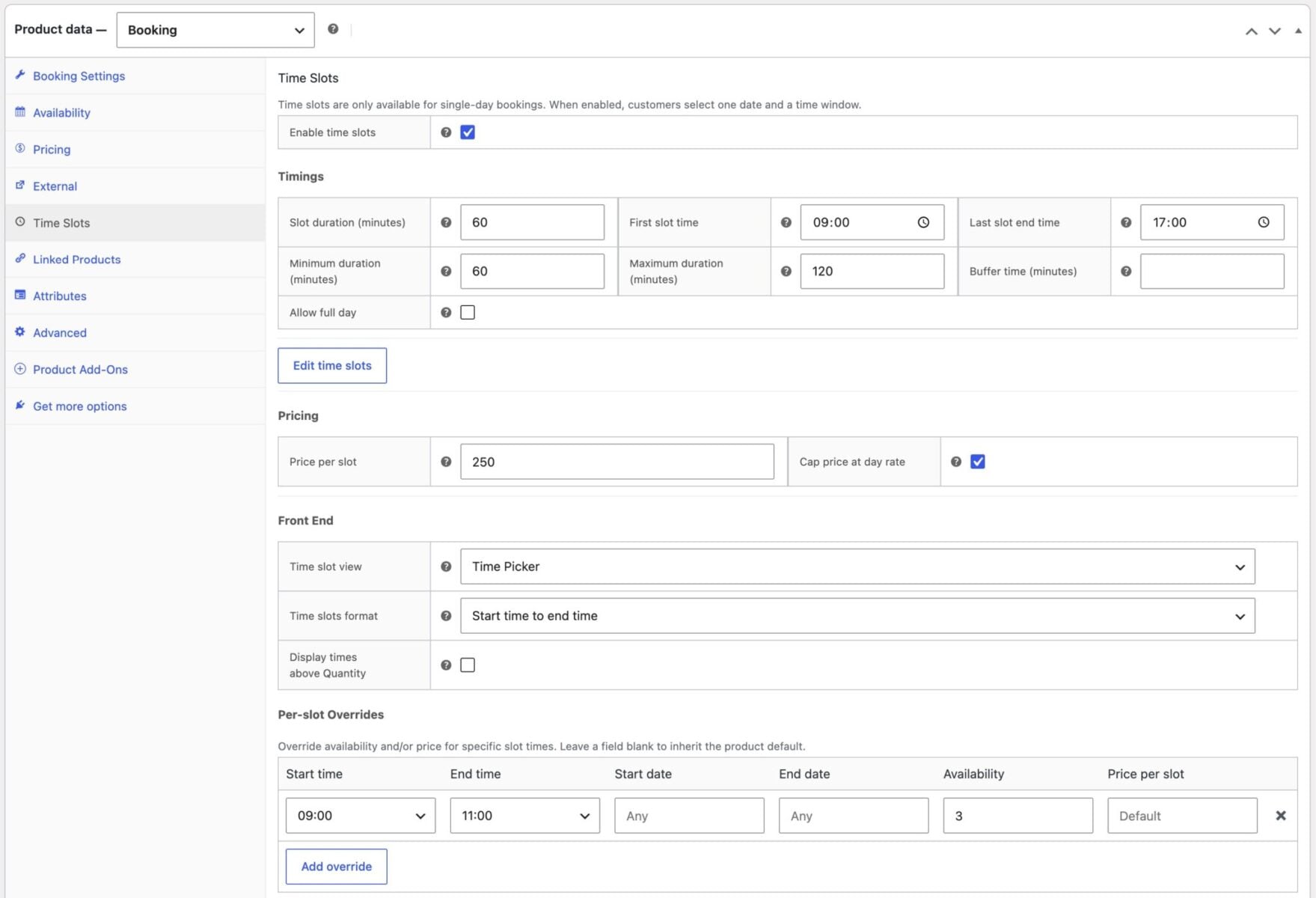
Task: Remove the 09:00–11:00 override row
Action: [x=1281, y=816]
